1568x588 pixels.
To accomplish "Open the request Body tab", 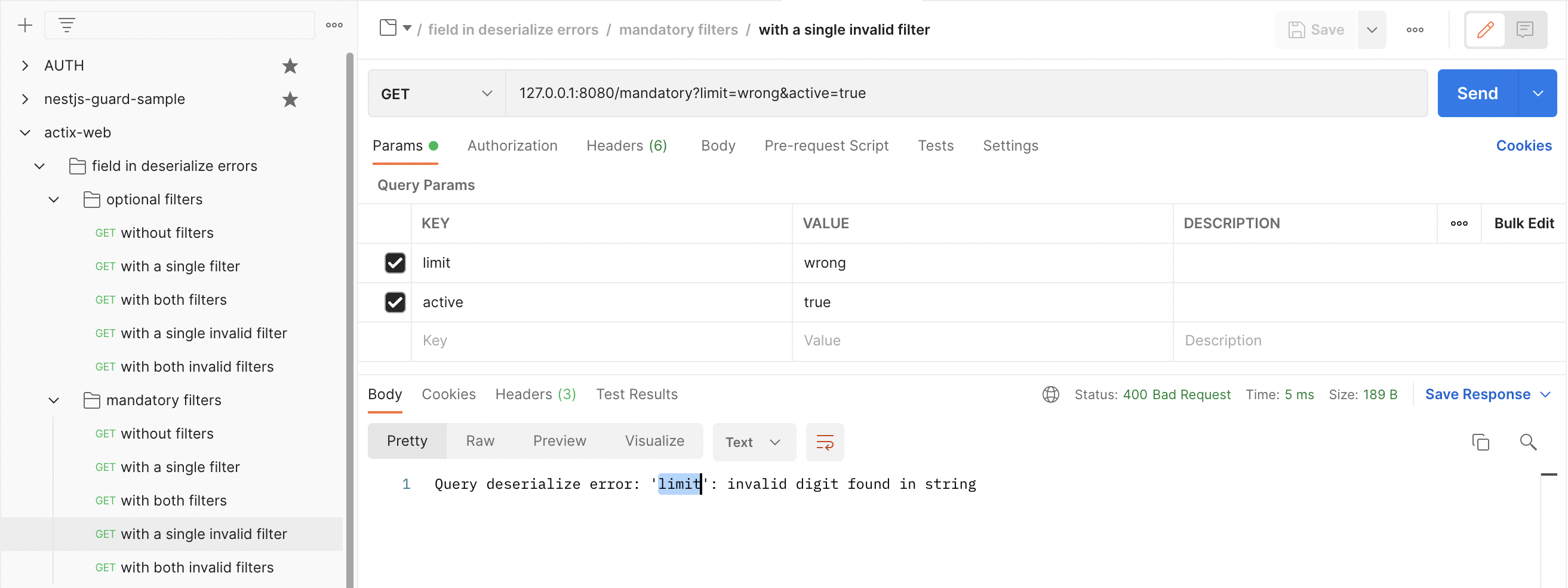I will click(x=718, y=146).
